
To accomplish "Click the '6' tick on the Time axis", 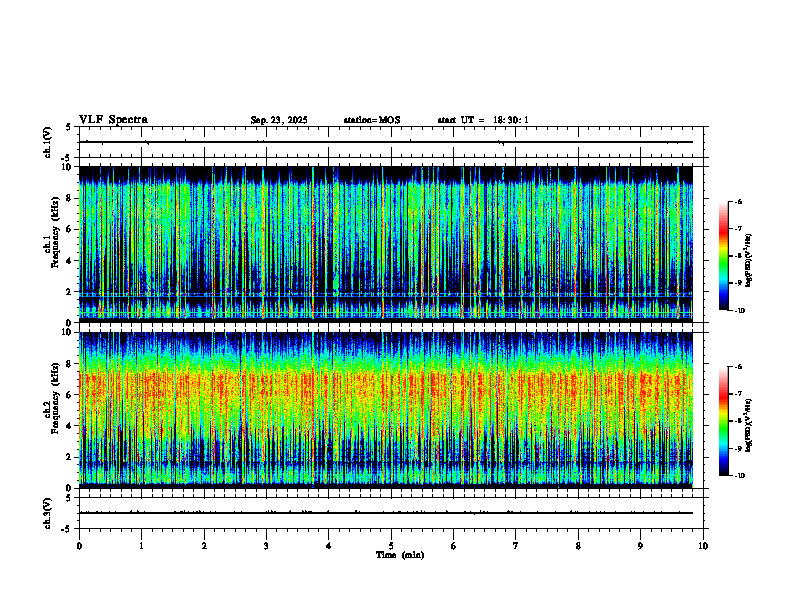I will coord(454,546).
